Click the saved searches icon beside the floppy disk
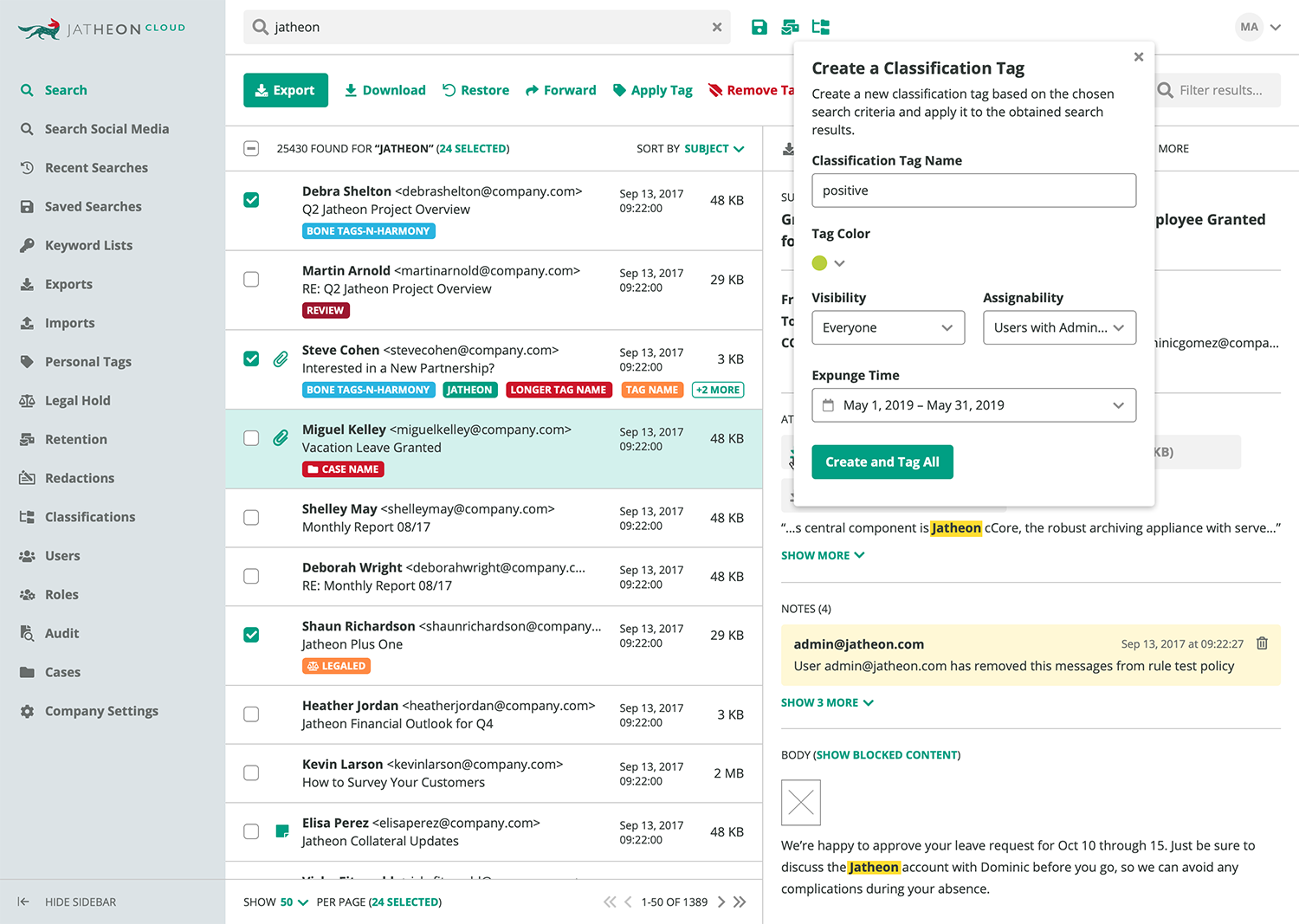This screenshot has height=924, width=1299. tap(790, 27)
